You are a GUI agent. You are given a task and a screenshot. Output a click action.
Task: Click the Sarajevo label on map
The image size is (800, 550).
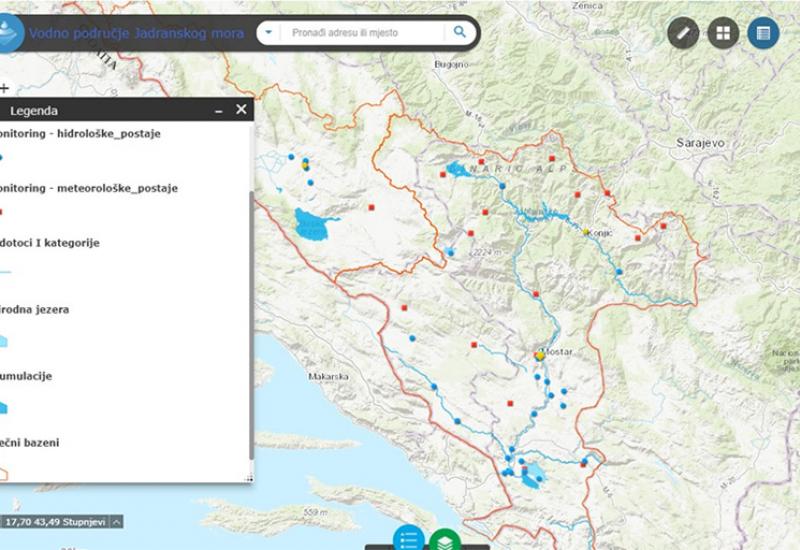pyautogui.click(x=700, y=143)
